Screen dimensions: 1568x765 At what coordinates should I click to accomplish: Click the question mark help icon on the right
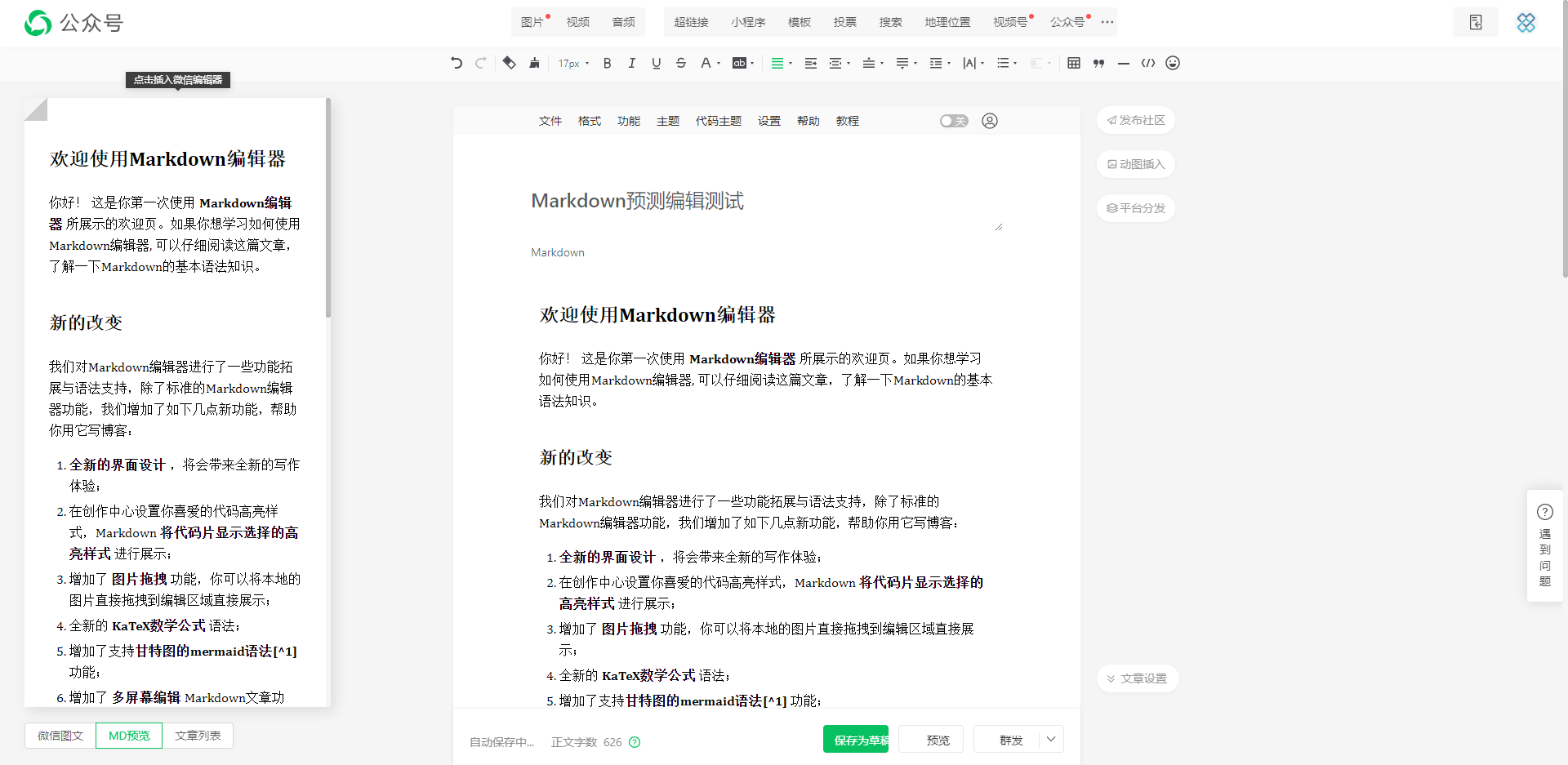pyautogui.click(x=1545, y=512)
